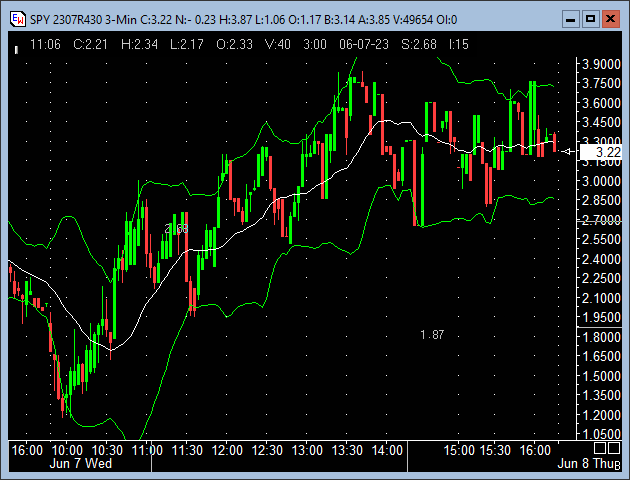
Task: Click the Jun 8 Thu date label
Action: [x=586, y=464]
